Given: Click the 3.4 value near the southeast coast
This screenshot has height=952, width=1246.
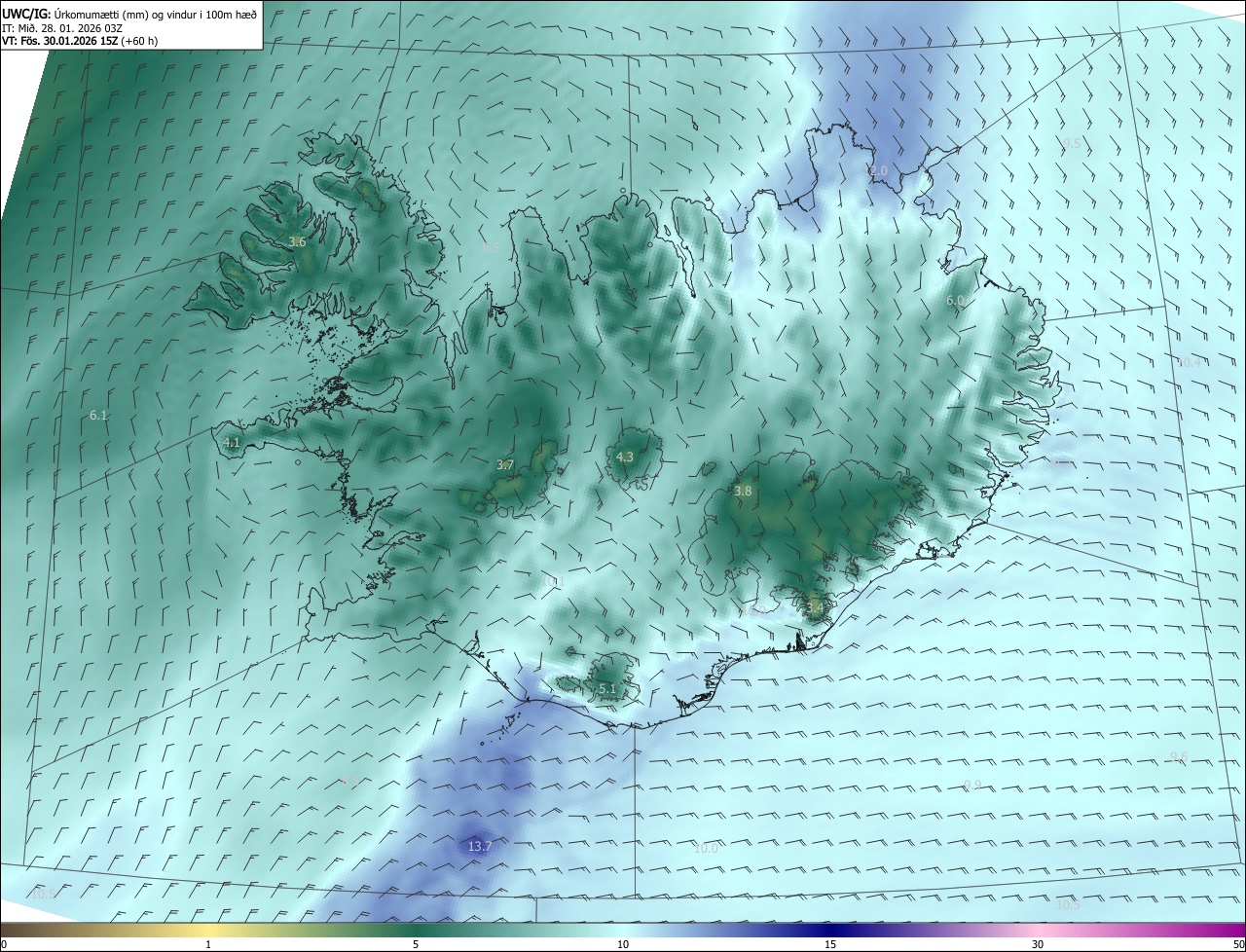Looking at the screenshot, I should click(x=814, y=608).
